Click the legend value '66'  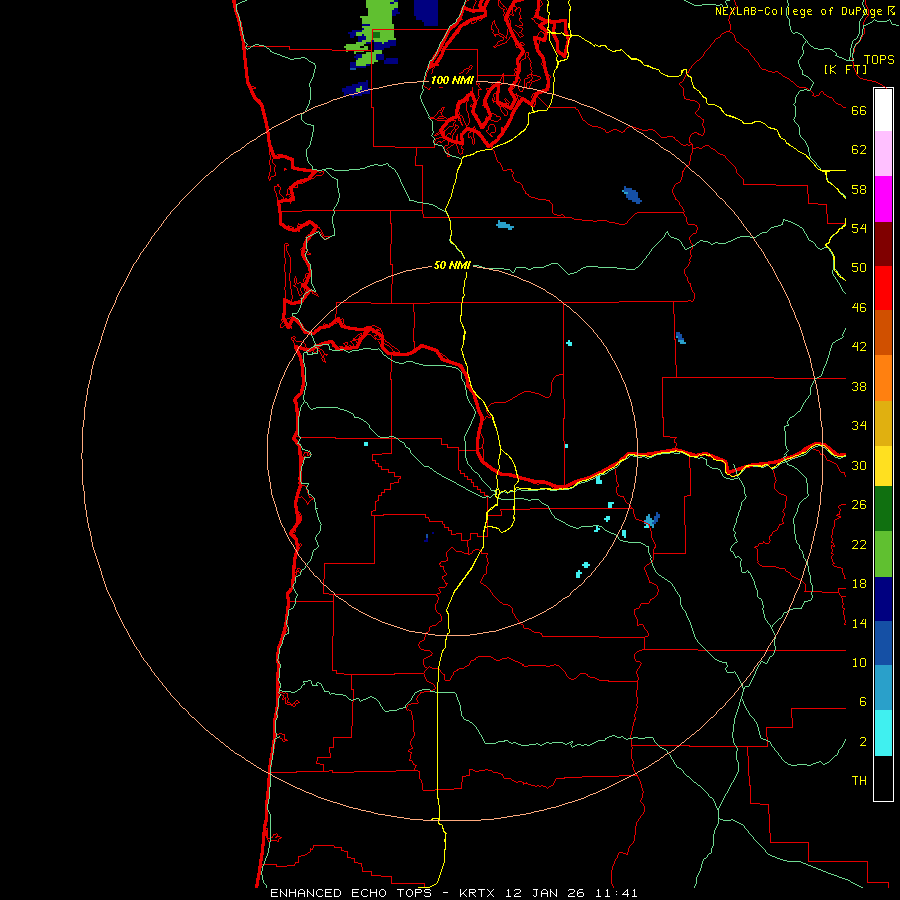pyautogui.click(x=859, y=110)
